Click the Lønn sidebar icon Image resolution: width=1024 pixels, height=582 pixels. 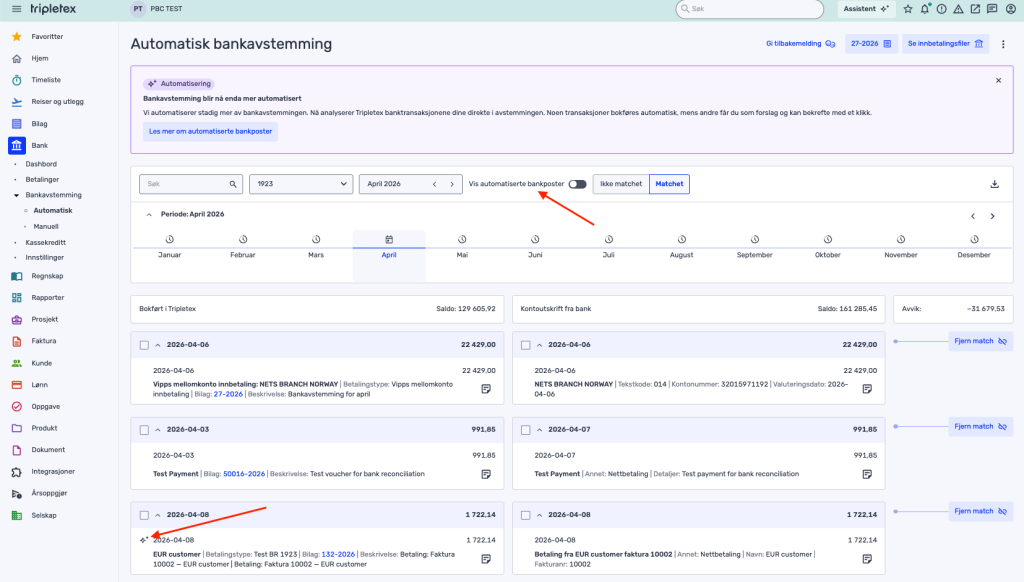tap(16, 385)
